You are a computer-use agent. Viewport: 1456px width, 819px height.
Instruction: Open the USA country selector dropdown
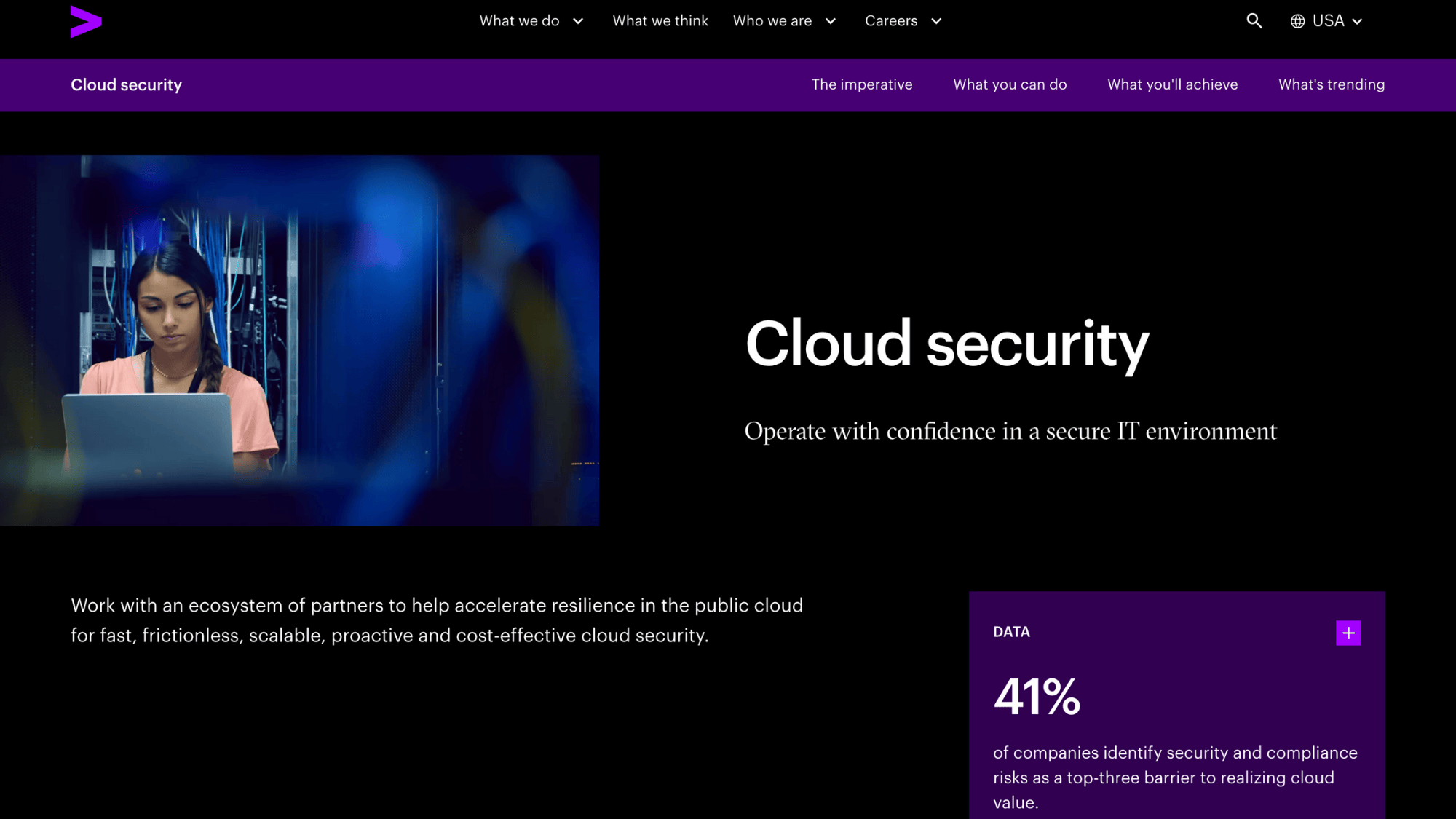click(1329, 21)
